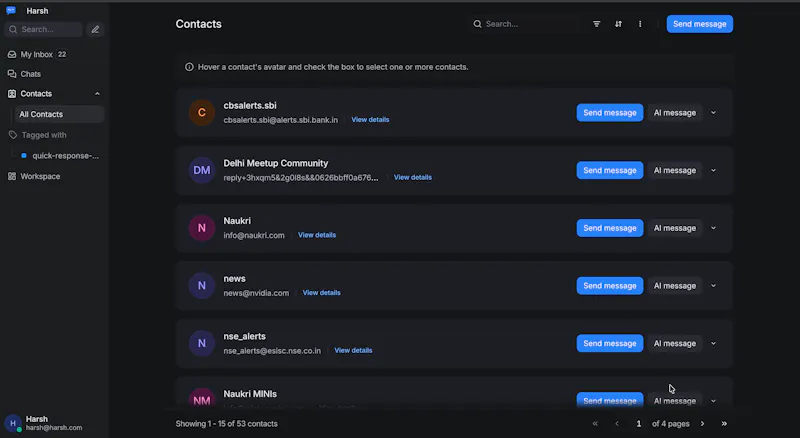
Task: Click the sidebar Search field
Action: [x=44, y=30]
